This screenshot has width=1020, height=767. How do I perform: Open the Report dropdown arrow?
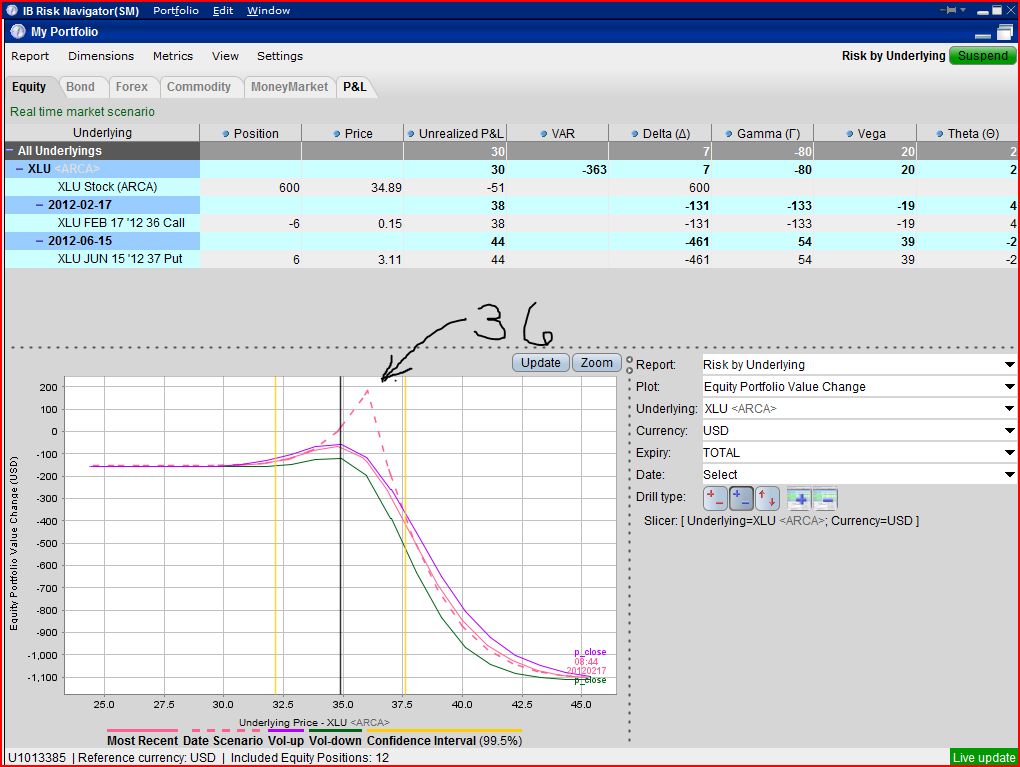click(1009, 365)
